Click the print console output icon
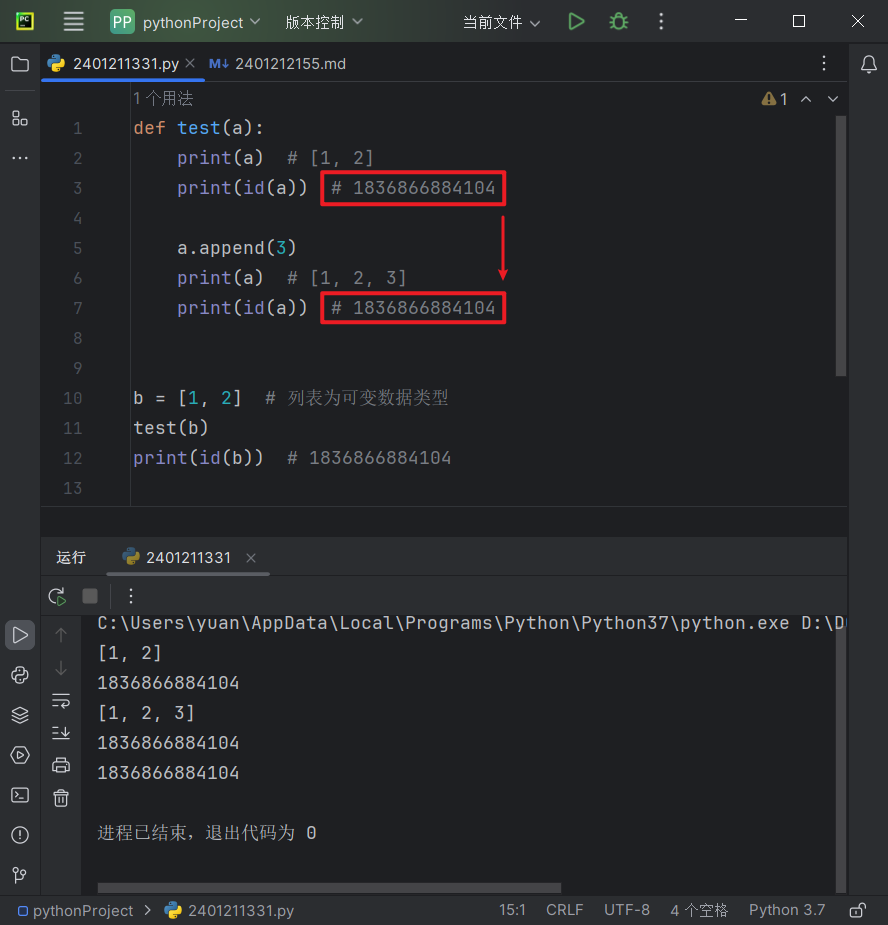 [x=61, y=766]
